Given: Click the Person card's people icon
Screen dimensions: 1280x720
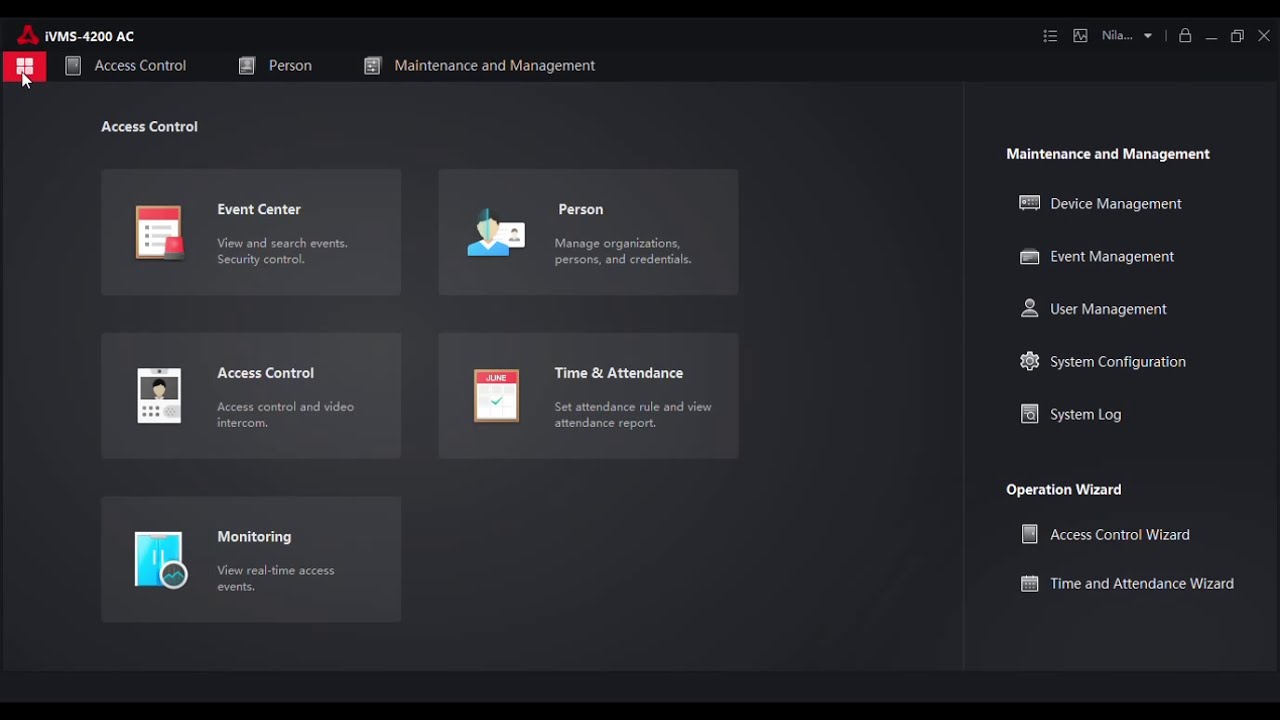Looking at the screenshot, I should (x=496, y=233).
